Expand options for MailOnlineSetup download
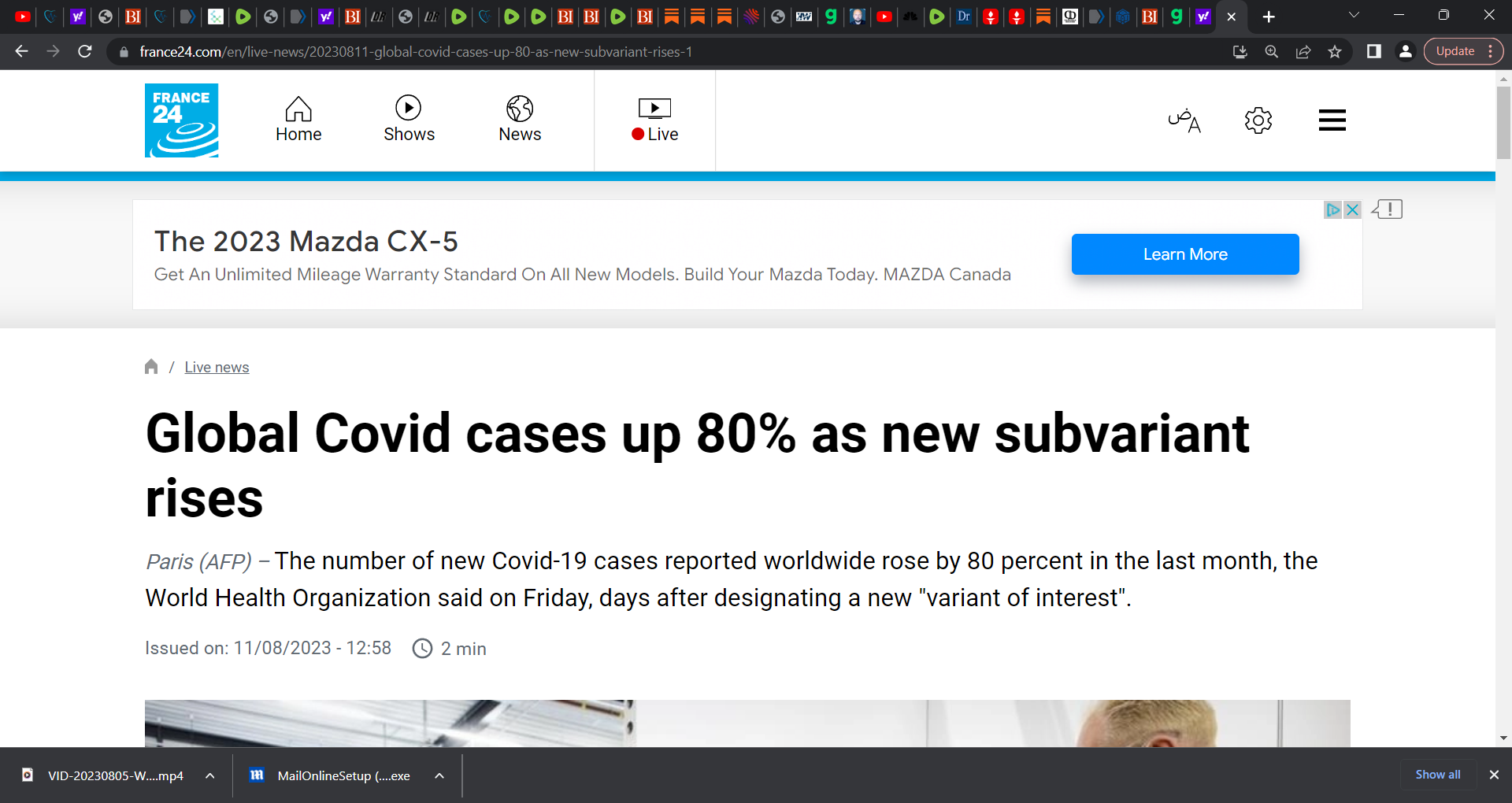The width and height of the screenshot is (1512, 803). 439,775
